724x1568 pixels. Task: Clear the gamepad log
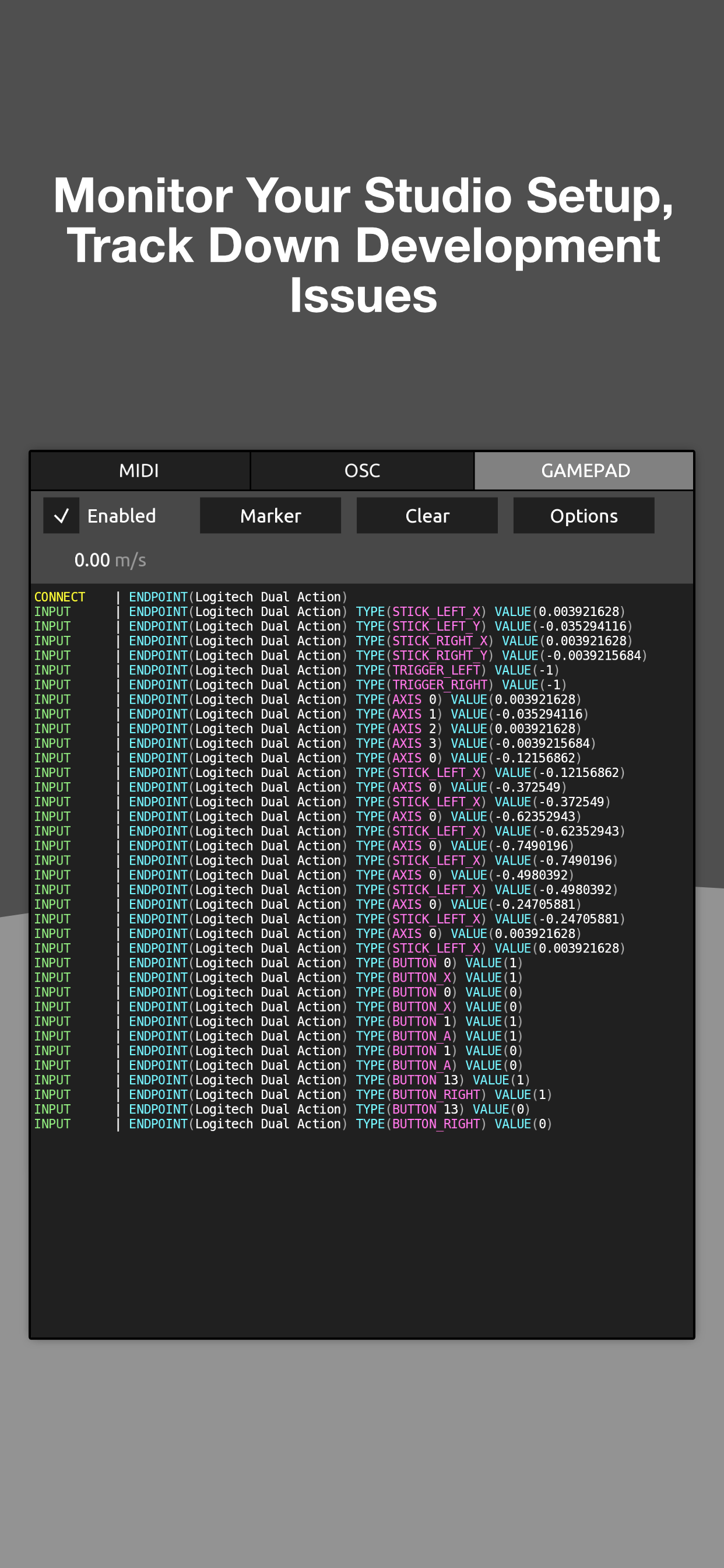(x=427, y=516)
